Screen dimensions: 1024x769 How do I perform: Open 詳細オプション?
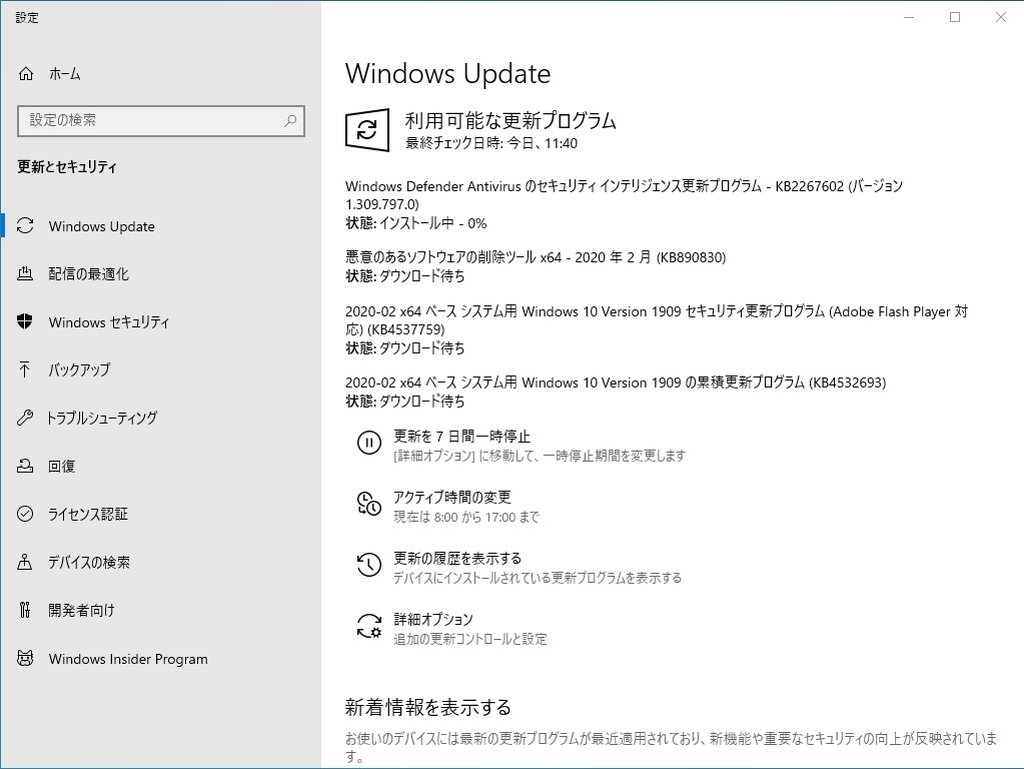tap(452, 627)
